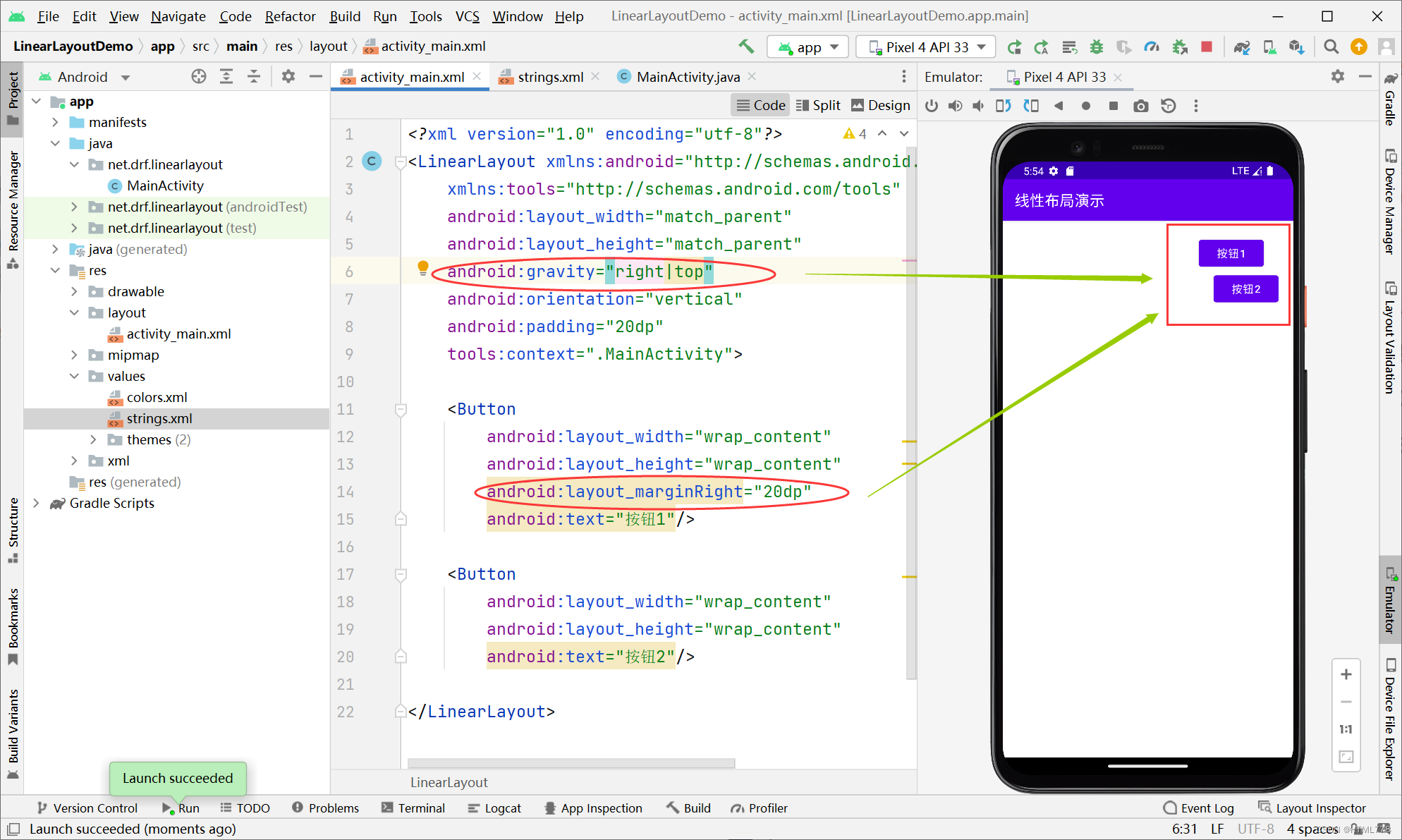
Task: Open Pixel 4 API 33 device dropdown
Action: [926, 47]
